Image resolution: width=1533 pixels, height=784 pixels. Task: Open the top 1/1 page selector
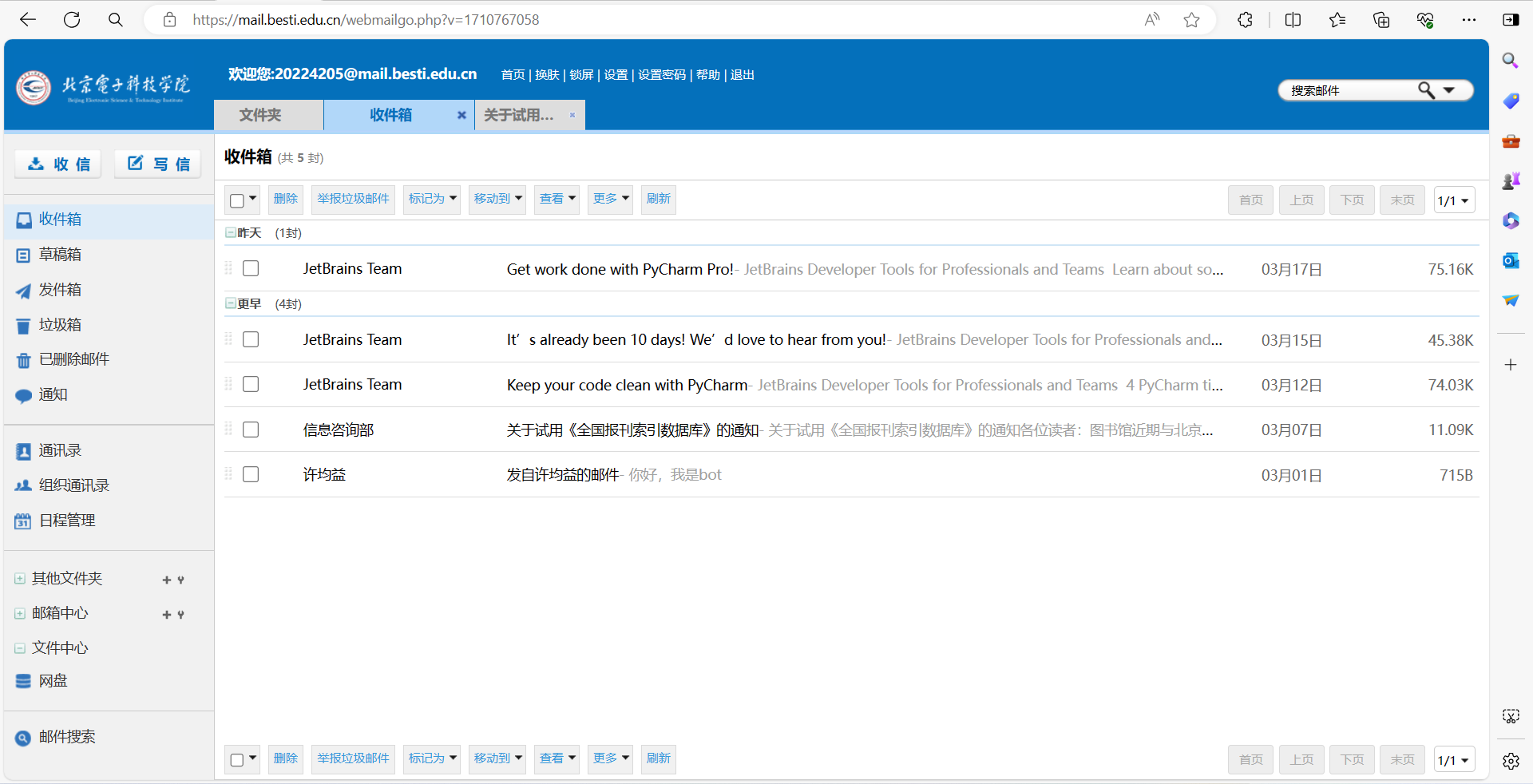tap(1453, 200)
